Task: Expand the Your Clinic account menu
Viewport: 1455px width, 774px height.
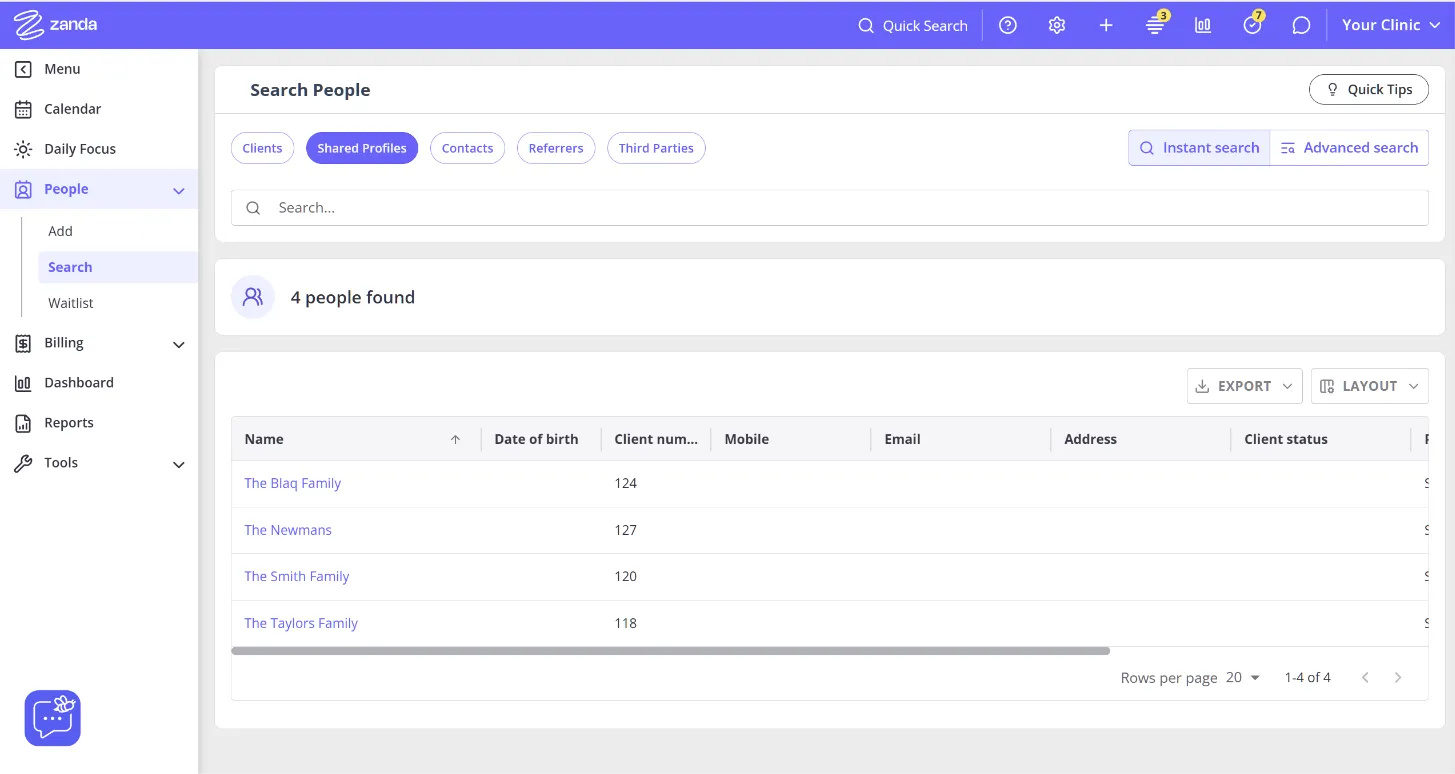Action: pos(1391,25)
